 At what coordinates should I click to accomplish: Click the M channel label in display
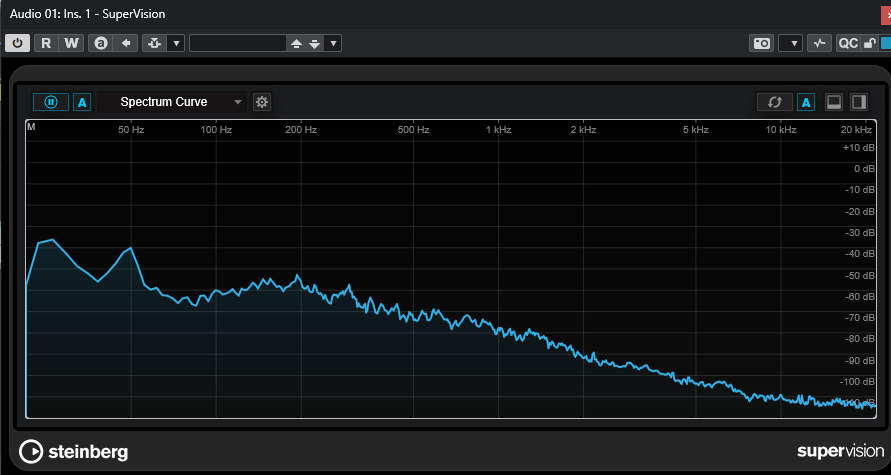31,127
